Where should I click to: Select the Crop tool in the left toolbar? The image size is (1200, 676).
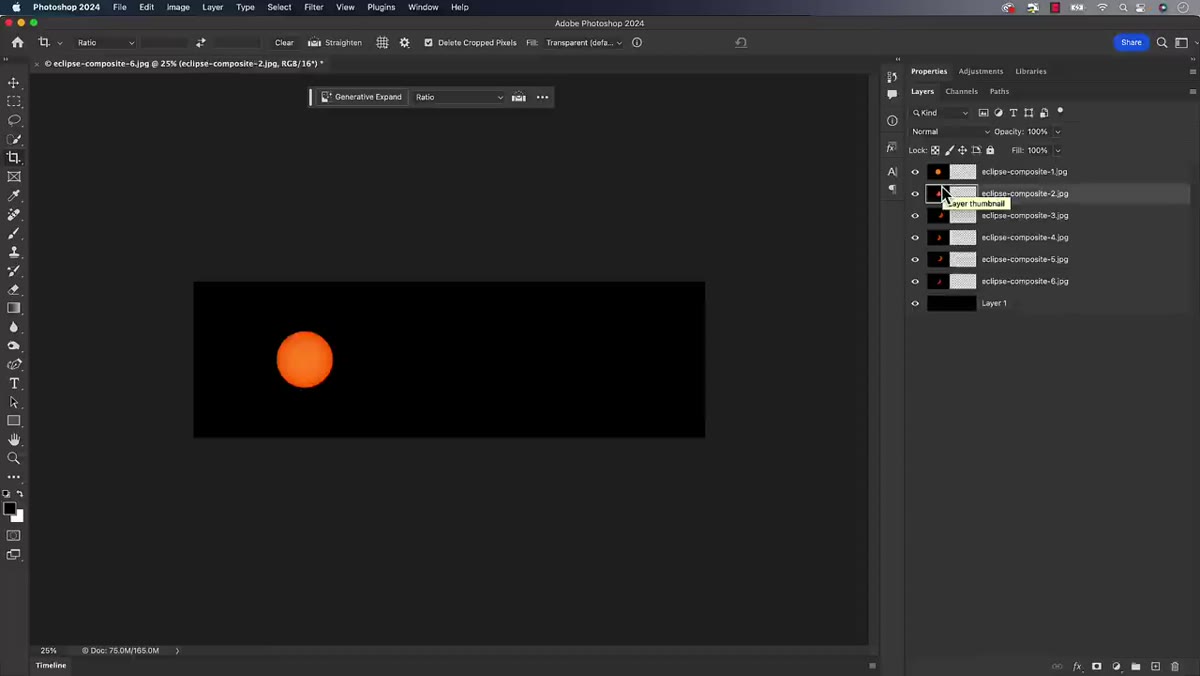tap(14, 158)
